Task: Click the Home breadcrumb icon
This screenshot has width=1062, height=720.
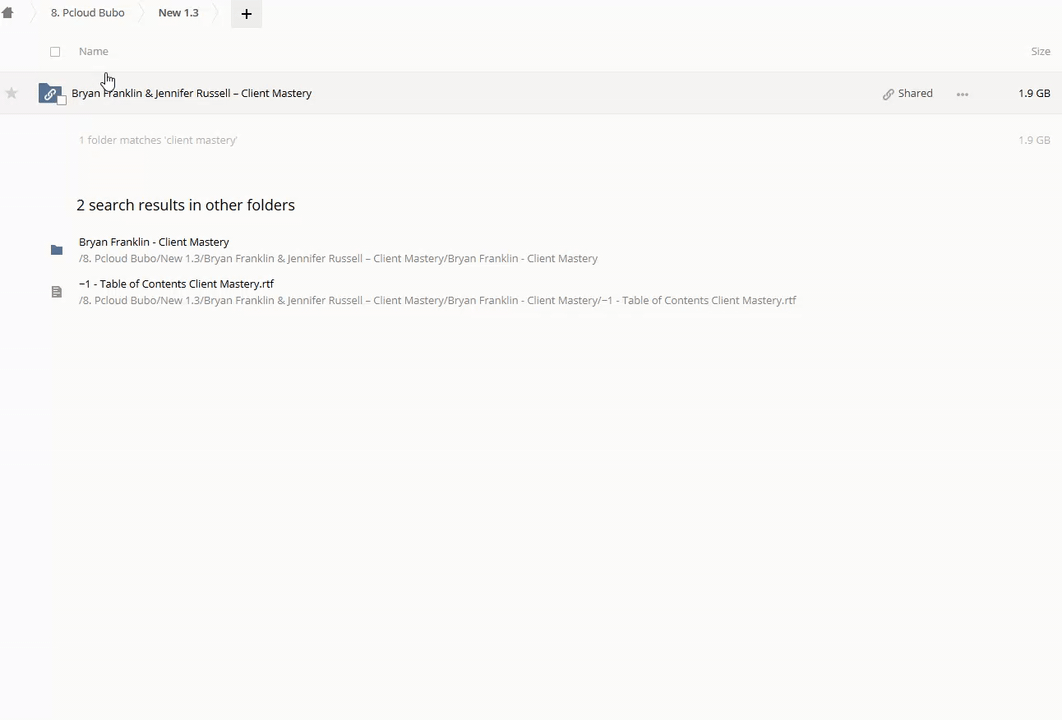Action: click(x=8, y=13)
